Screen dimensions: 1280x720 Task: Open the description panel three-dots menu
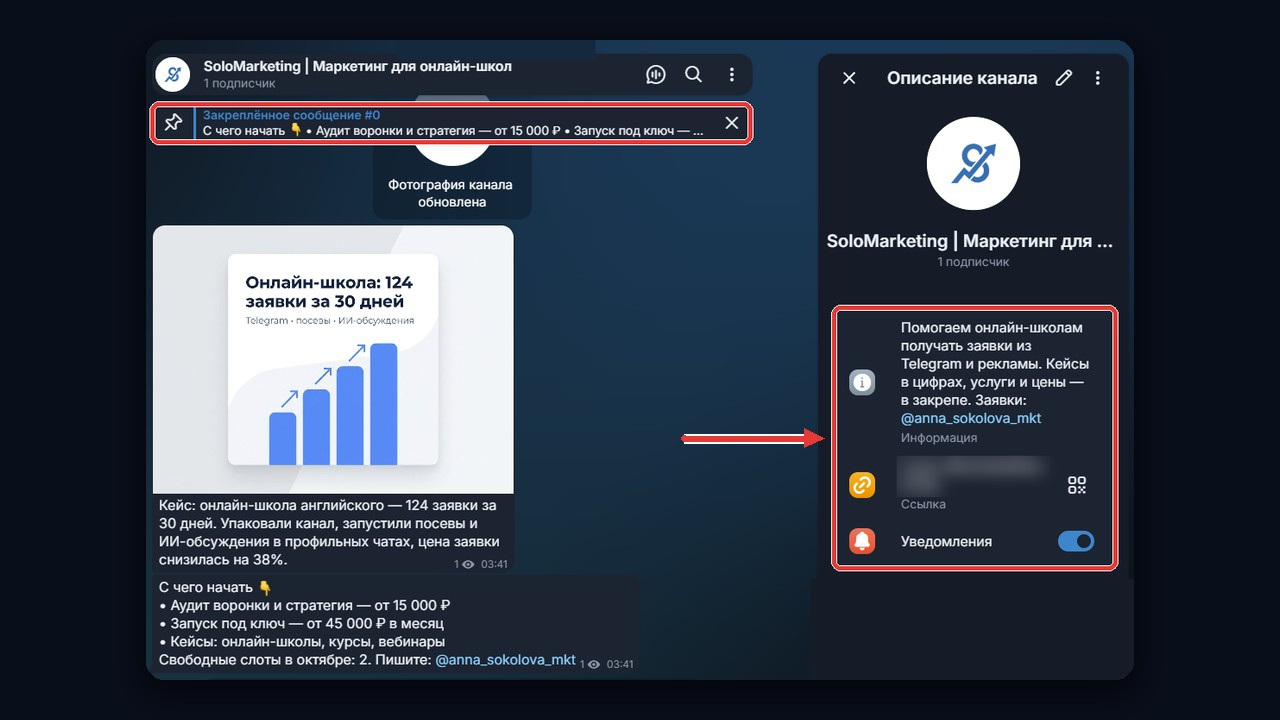(1098, 78)
